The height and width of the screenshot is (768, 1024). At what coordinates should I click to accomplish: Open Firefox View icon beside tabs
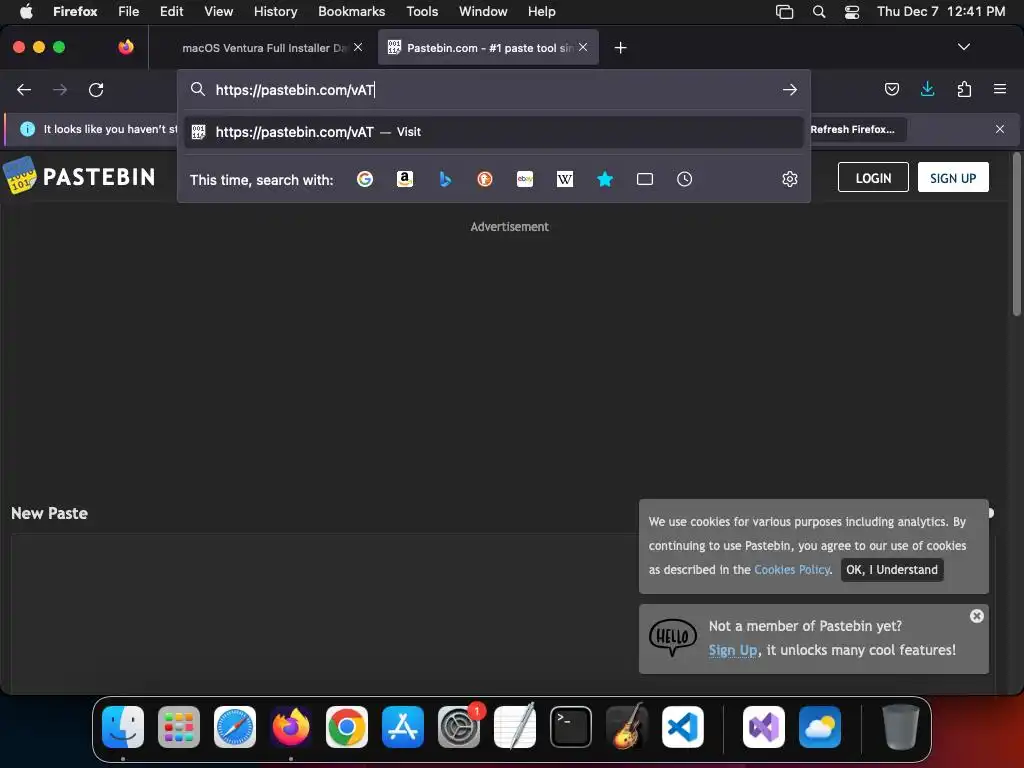126,47
